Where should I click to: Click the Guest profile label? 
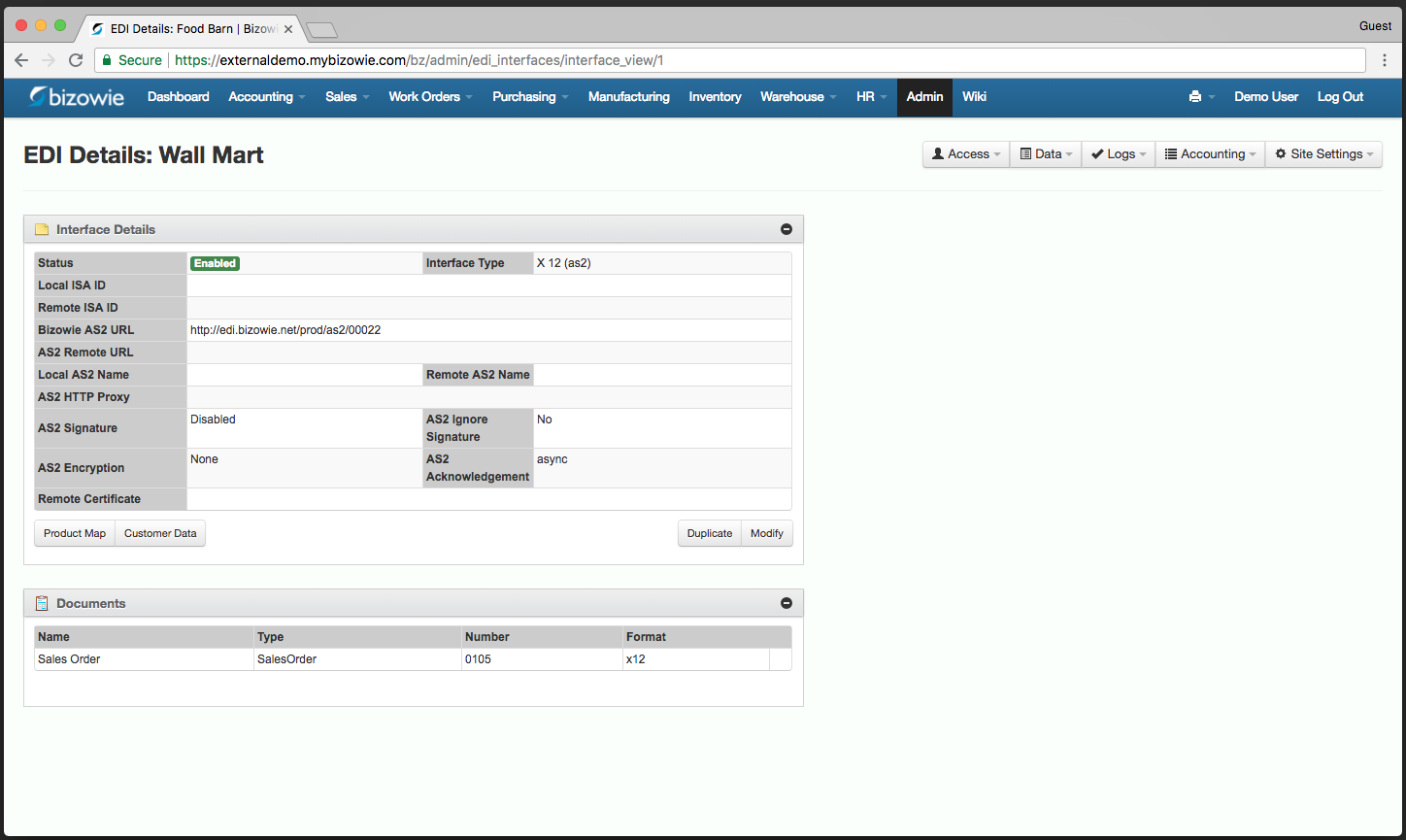click(x=1375, y=26)
